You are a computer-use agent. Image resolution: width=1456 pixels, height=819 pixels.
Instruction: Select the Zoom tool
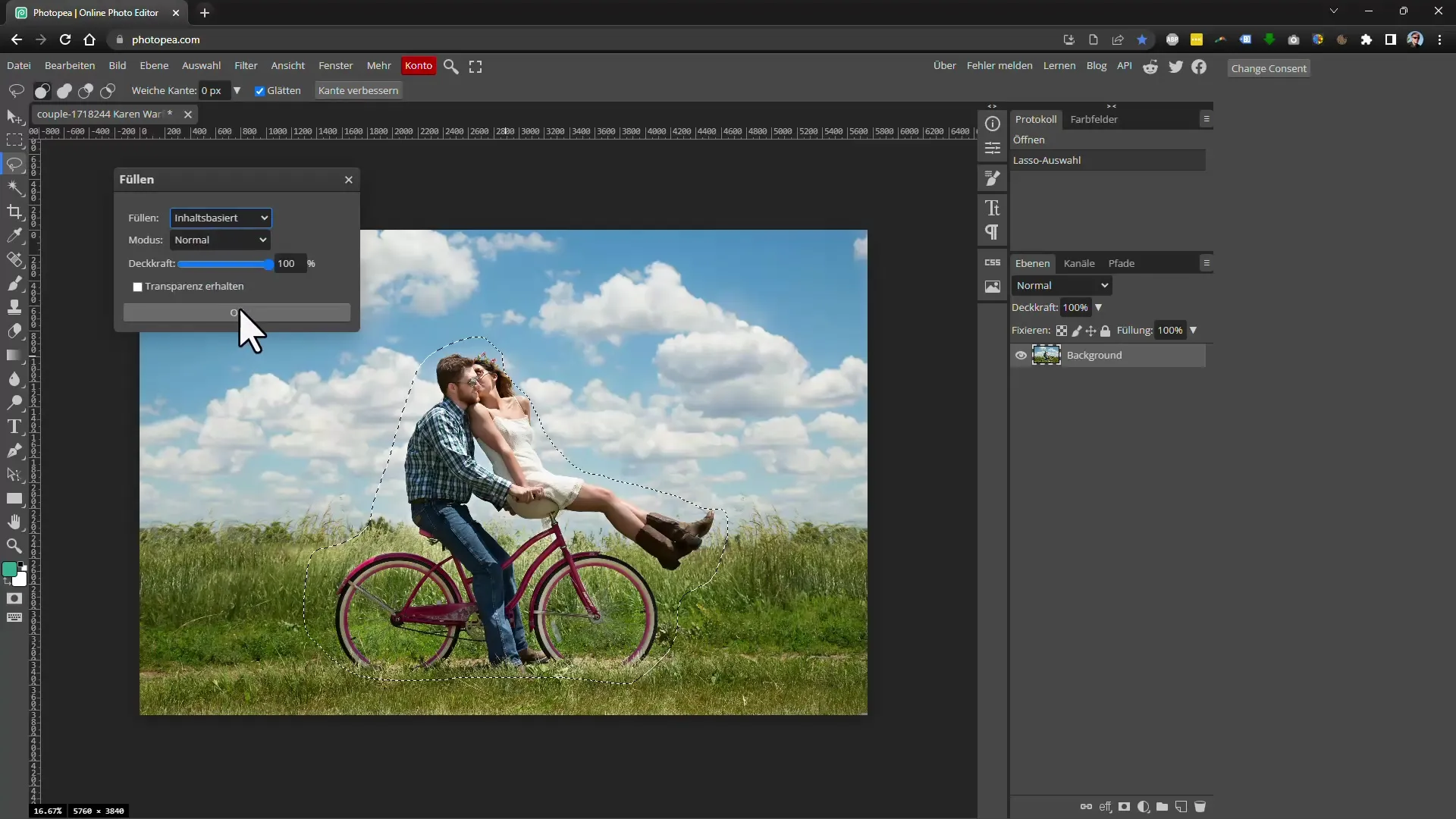click(14, 547)
